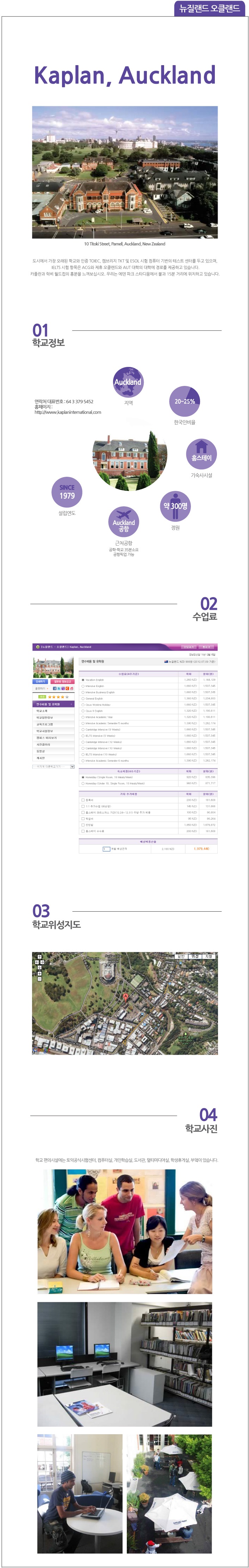Select the Opus Working Holiday option

tap(83, 705)
